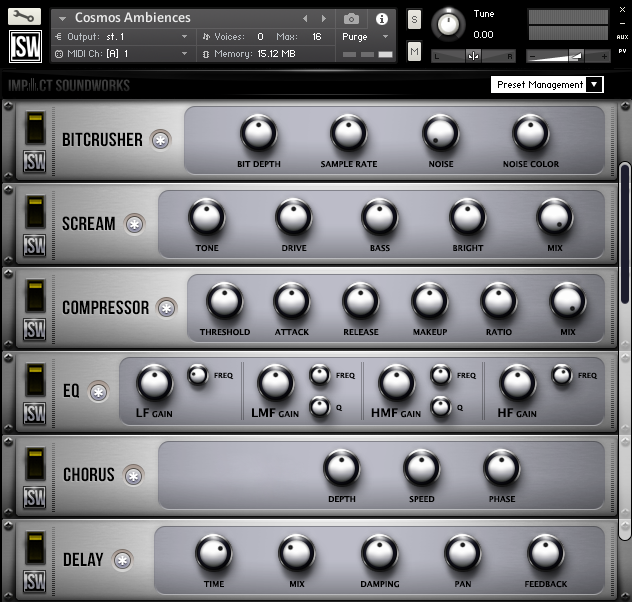The image size is (632, 602).
Task: Click the Compressor asterisk reset icon
Action: tap(166, 308)
